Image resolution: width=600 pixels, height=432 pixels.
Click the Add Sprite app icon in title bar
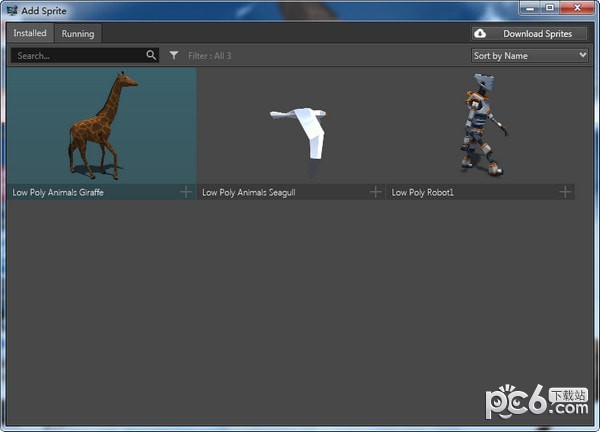(x=11, y=9)
